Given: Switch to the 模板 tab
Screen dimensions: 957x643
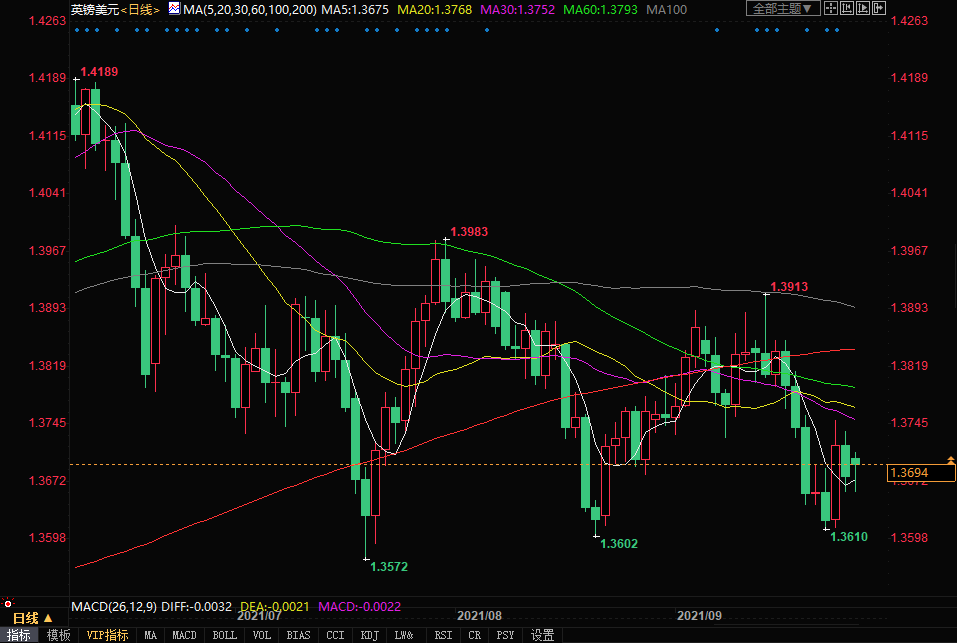Looking at the screenshot, I should click(x=58, y=635).
